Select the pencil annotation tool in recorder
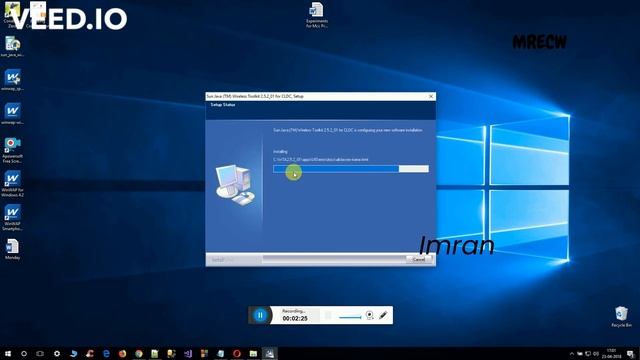This screenshot has width=640, height=360. click(x=383, y=315)
